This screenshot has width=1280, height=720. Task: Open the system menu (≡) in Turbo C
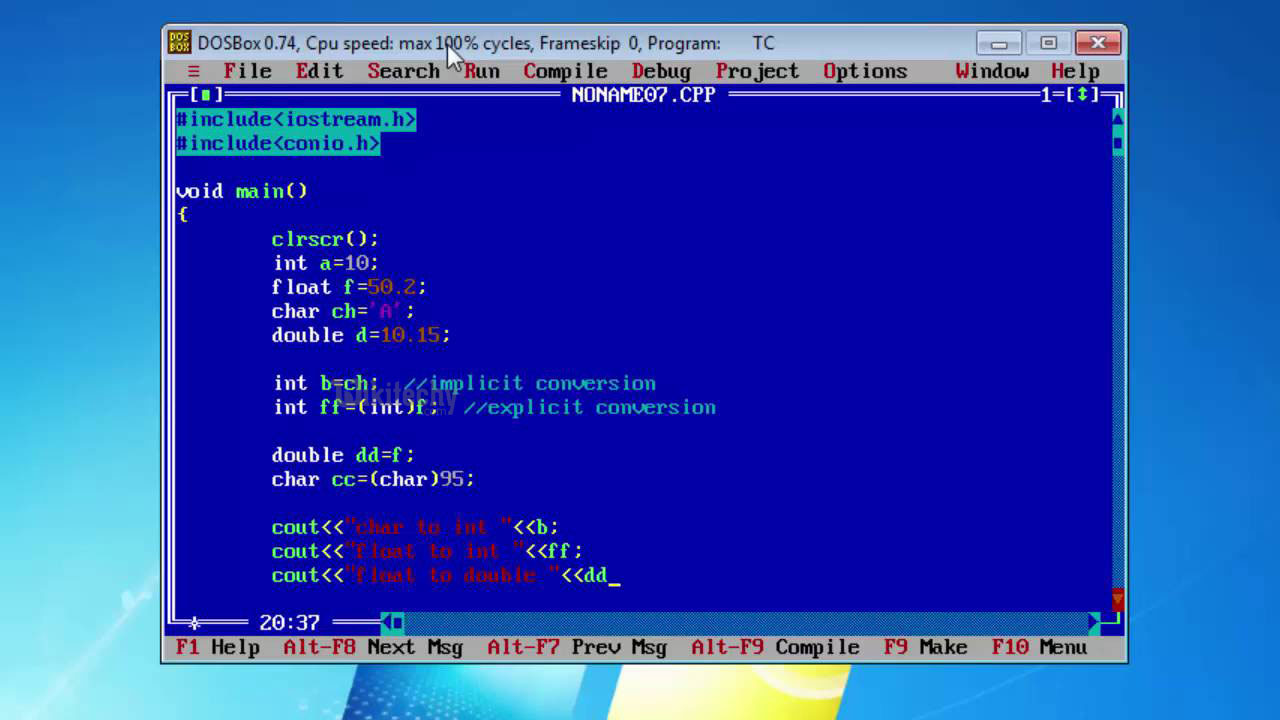[x=194, y=71]
